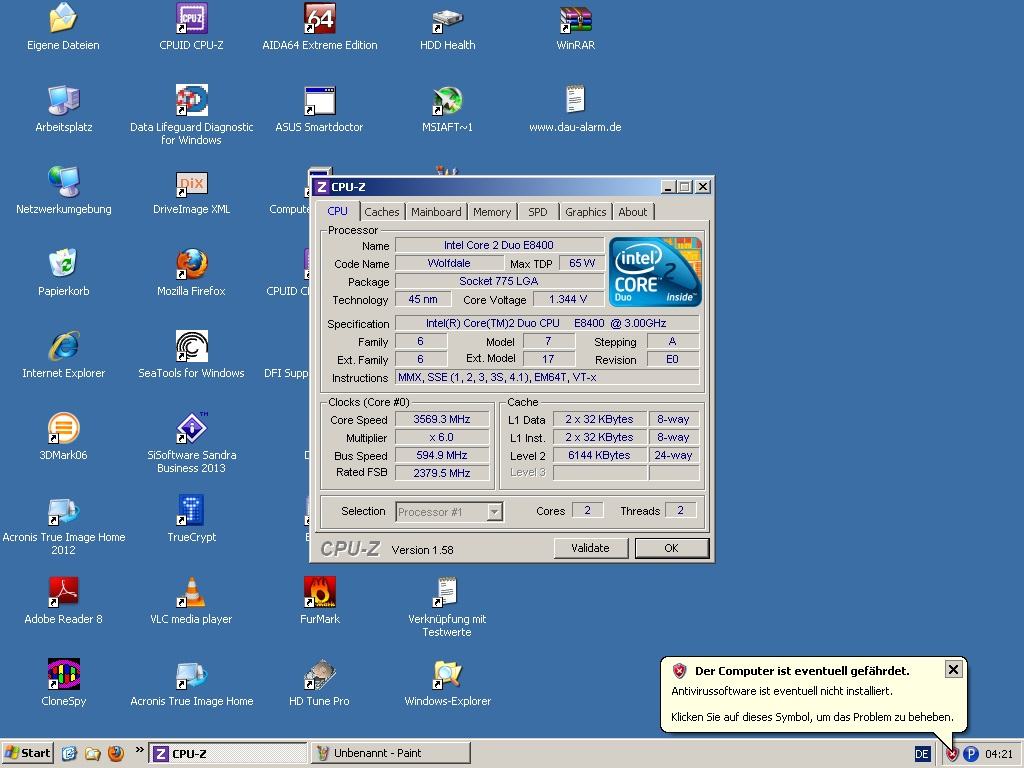Open the Windows Start menu
This screenshot has height=768, width=1024.
(27, 754)
